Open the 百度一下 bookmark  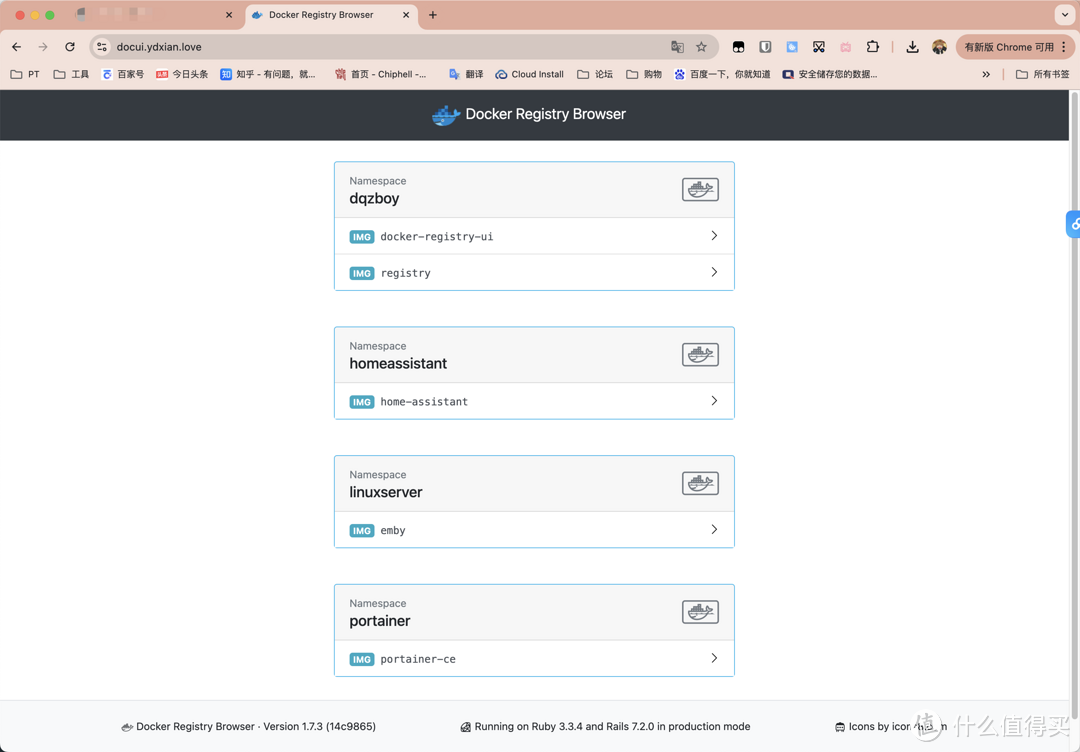pos(722,74)
